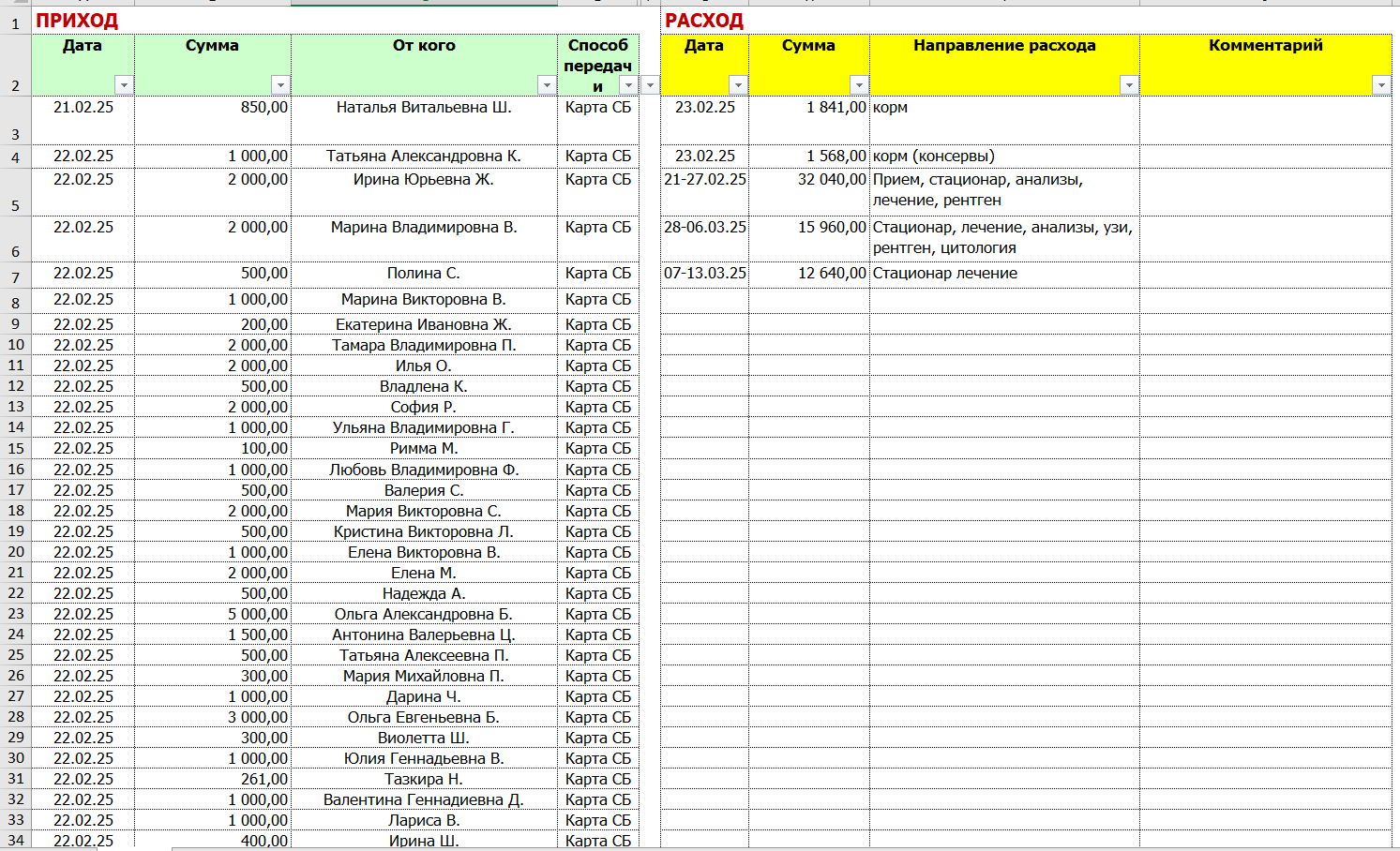Click the cell Татьяна Алексеевна П.
Screen dimensions: 1400x851
[425, 655]
